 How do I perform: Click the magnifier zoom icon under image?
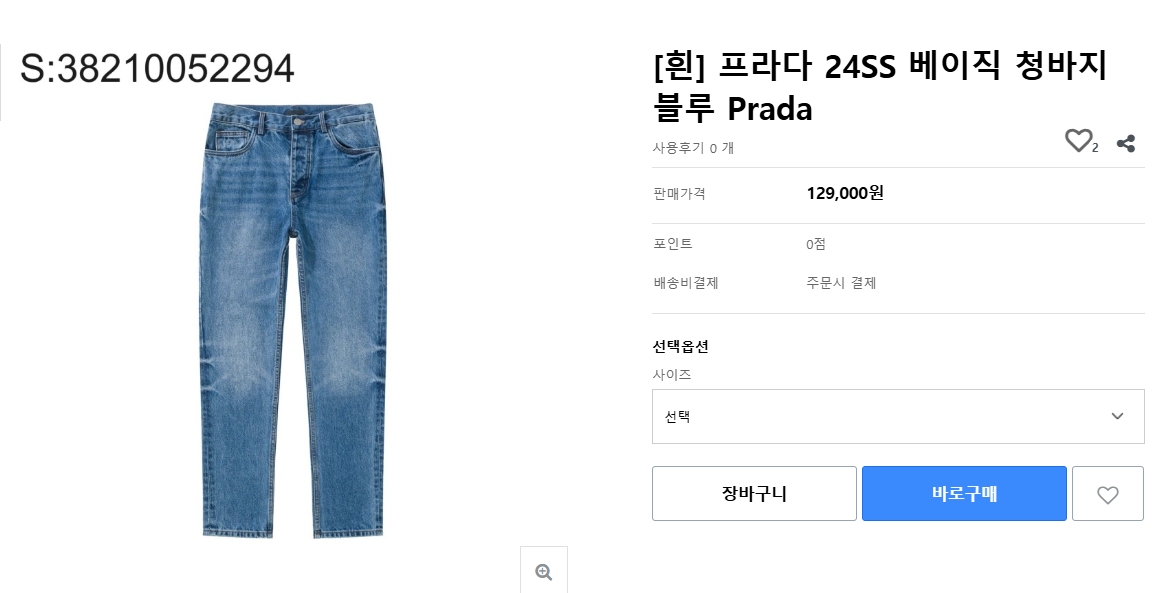543,572
